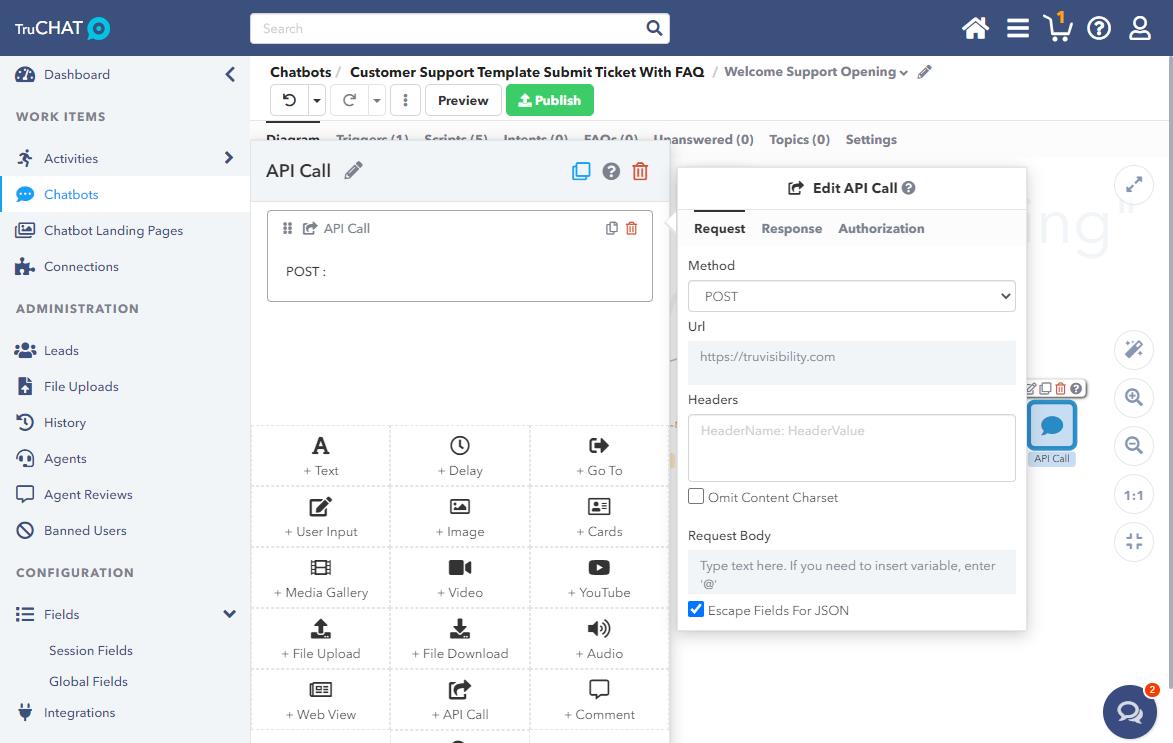The height and width of the screenshot is (743, 1173).
Task: Open help question mark in header
Action: [x=1099, y=28]
